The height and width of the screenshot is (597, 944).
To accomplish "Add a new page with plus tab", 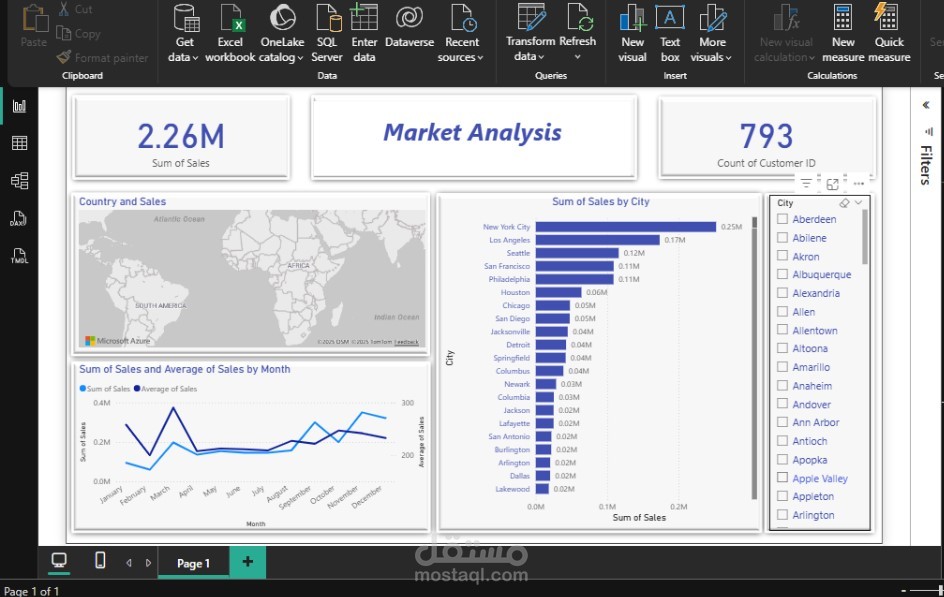I will (x=248, y=562).
